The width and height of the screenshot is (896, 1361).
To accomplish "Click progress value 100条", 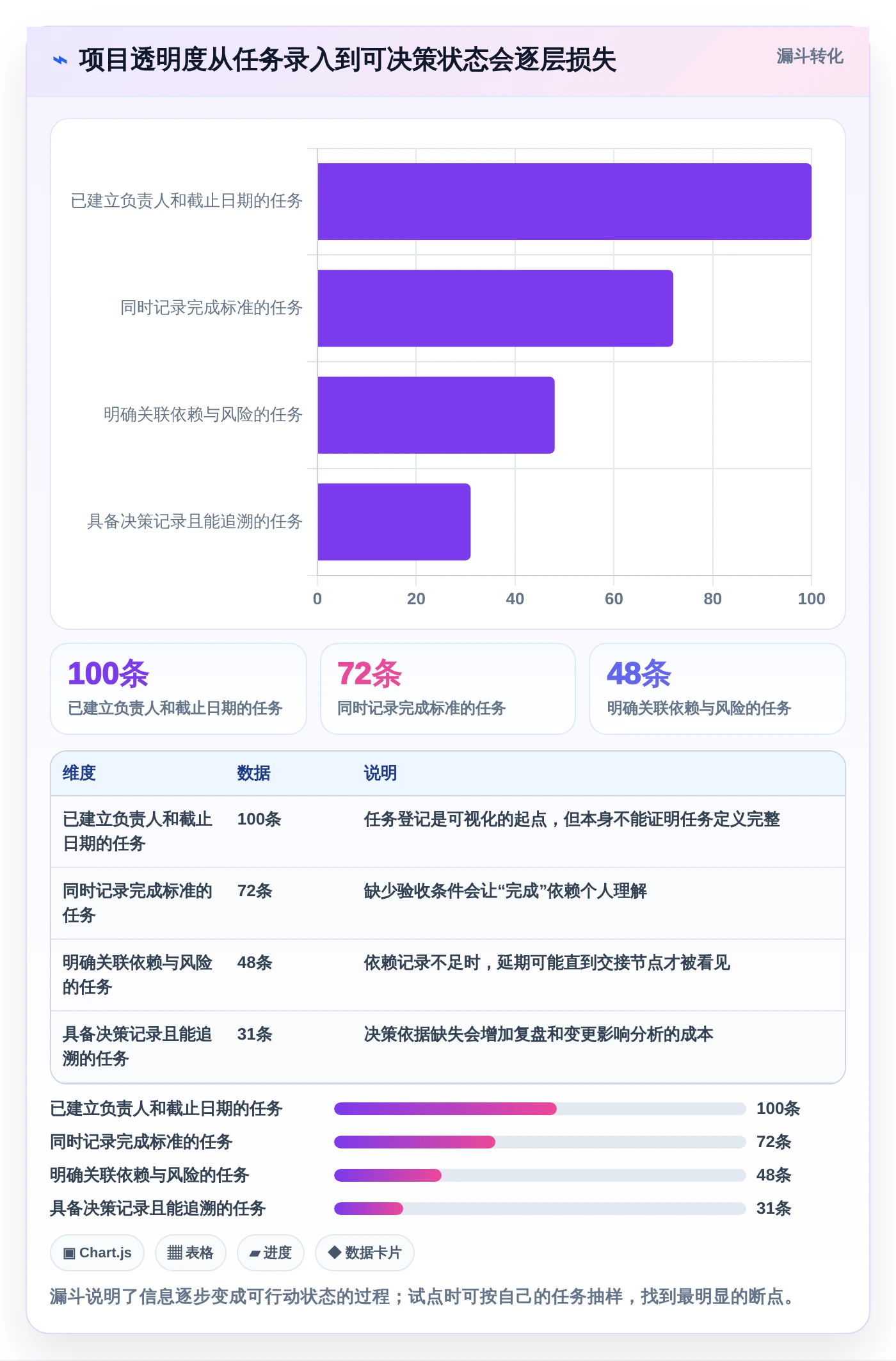I will click(x=778, y=1109).
